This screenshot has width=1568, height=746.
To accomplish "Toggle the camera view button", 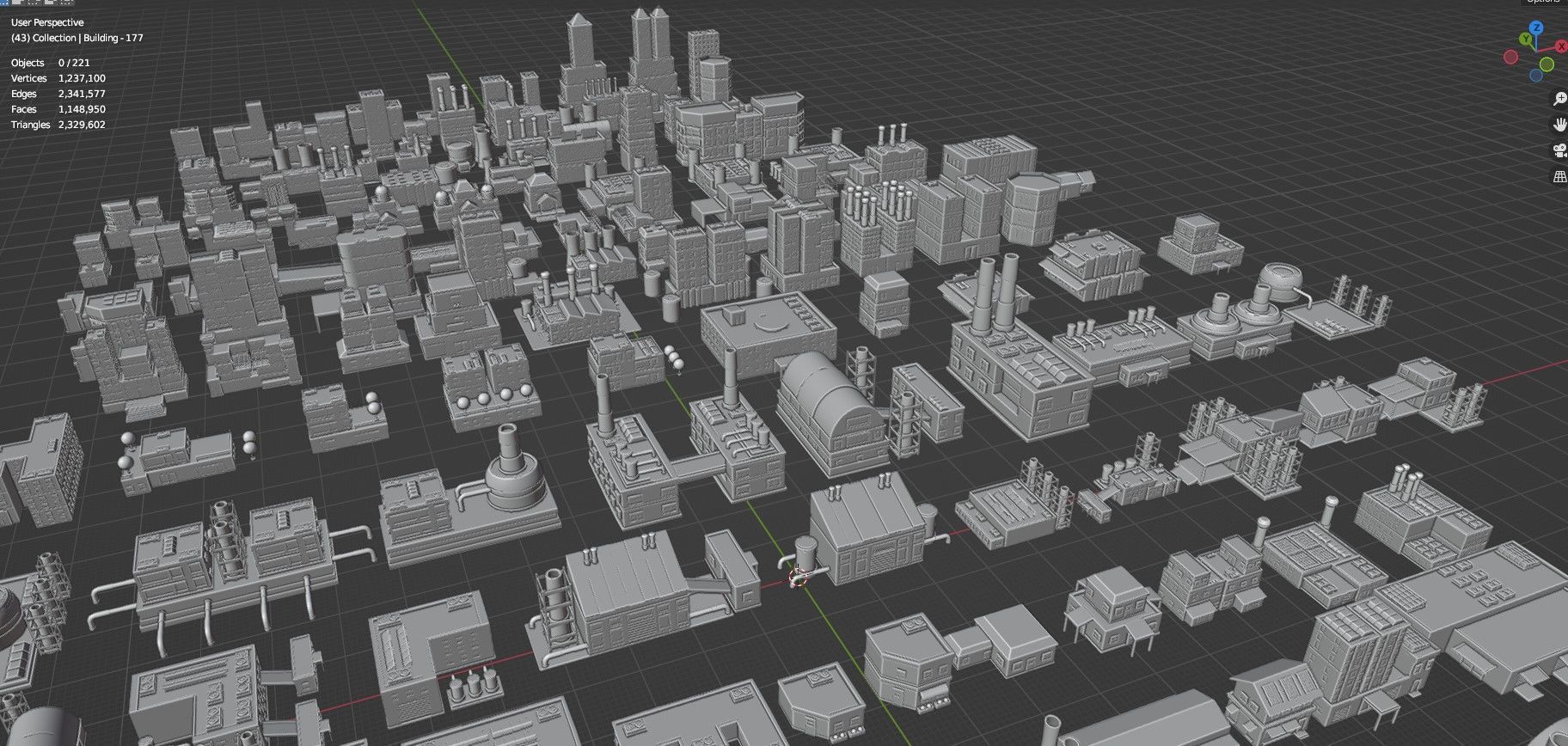I will tap(1559, 151).
